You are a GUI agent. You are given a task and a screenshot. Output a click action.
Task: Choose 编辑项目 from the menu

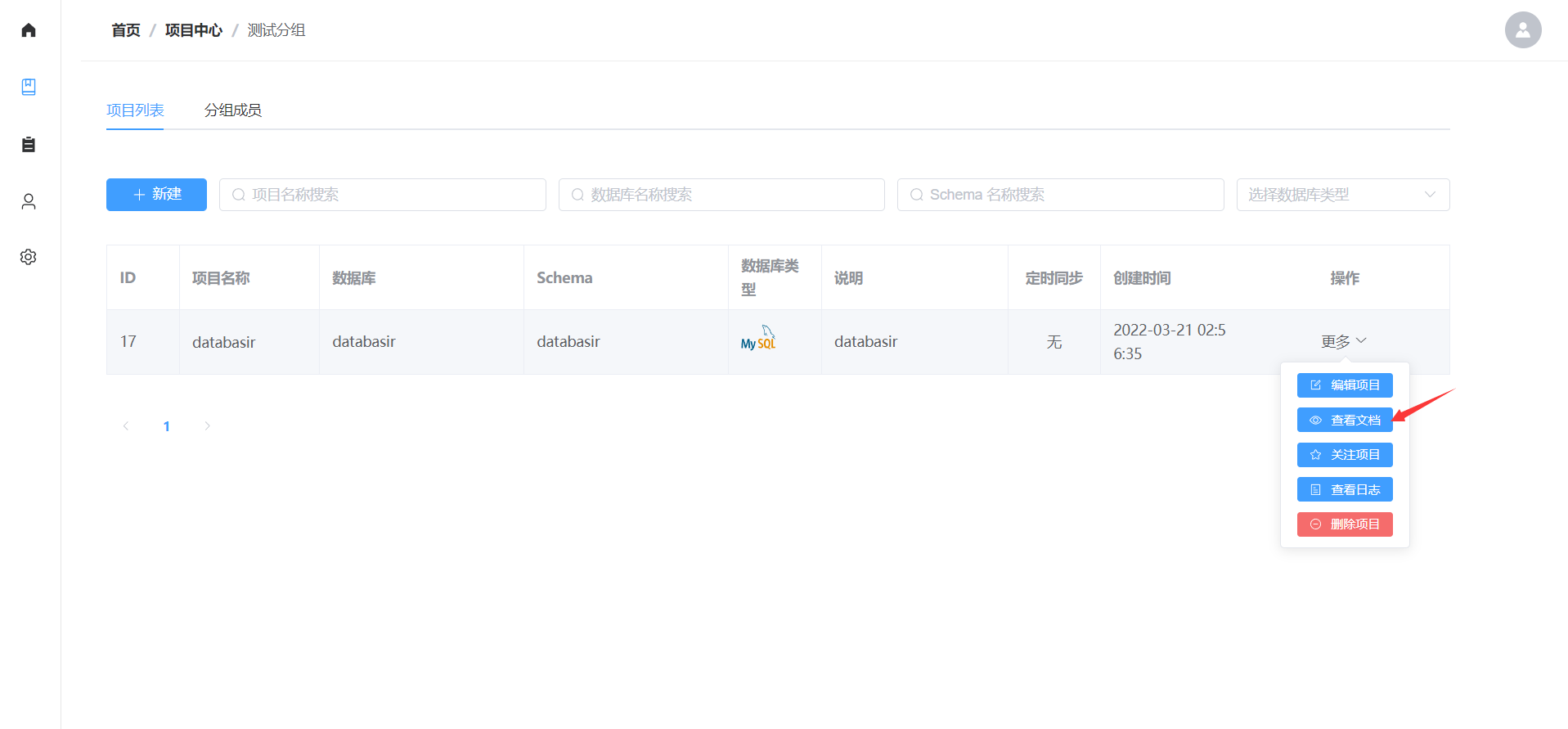pyautogui.click(x=1344, y=385)
